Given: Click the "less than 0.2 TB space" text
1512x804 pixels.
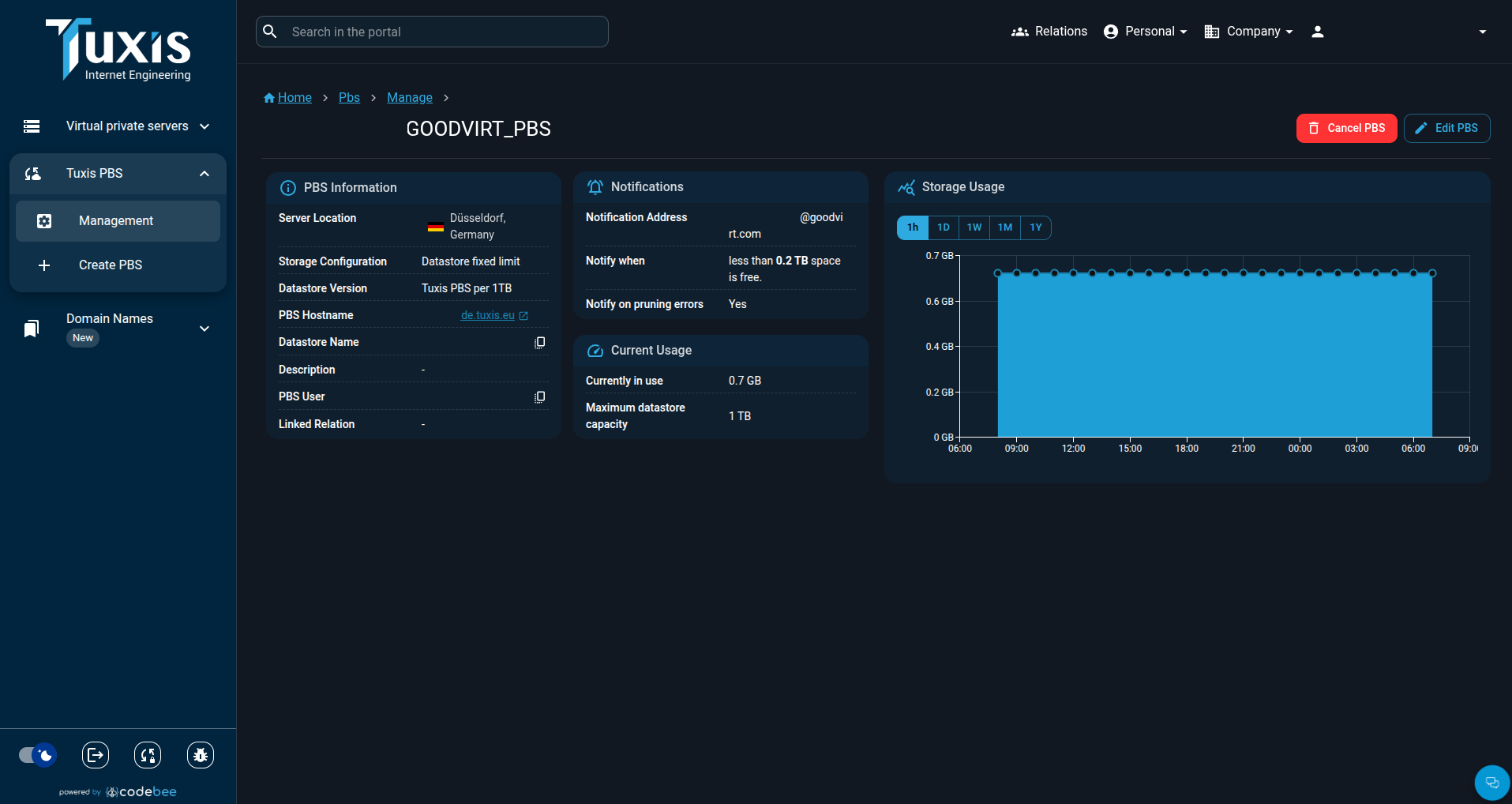Looking at the screenshot, I should coord(785,261).
